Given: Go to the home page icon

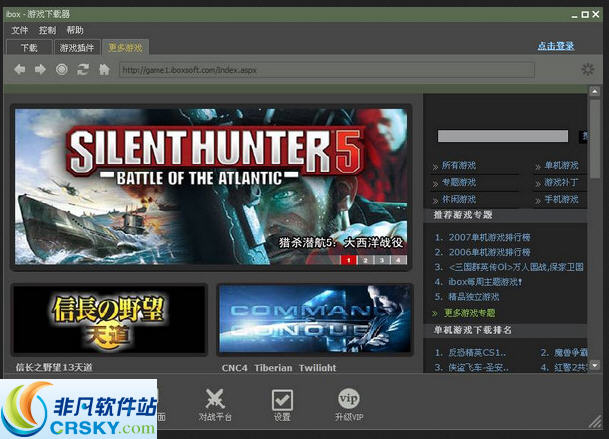Looking at the screenshot, I should 104,70.
